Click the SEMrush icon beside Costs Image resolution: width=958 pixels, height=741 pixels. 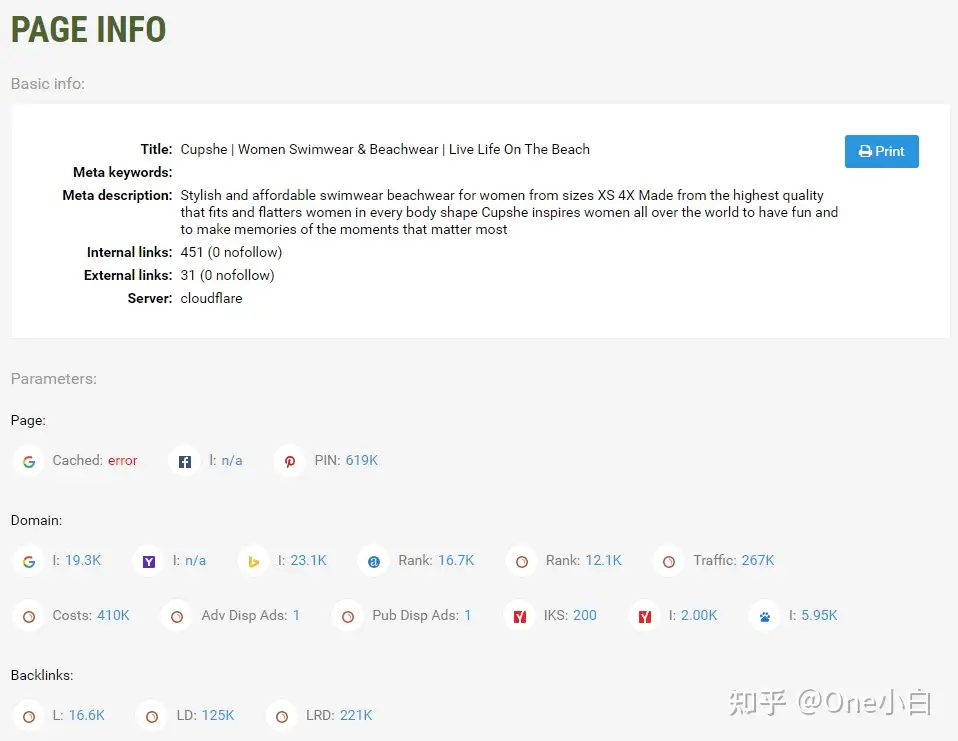[x=29, y=616]
